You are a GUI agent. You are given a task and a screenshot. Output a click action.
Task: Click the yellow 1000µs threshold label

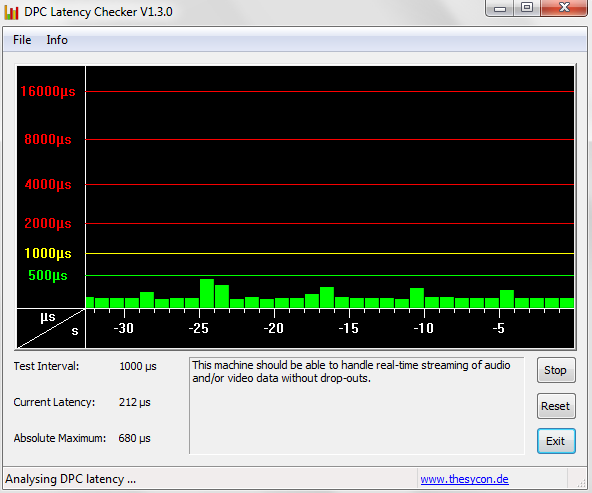tap(48, 253)
